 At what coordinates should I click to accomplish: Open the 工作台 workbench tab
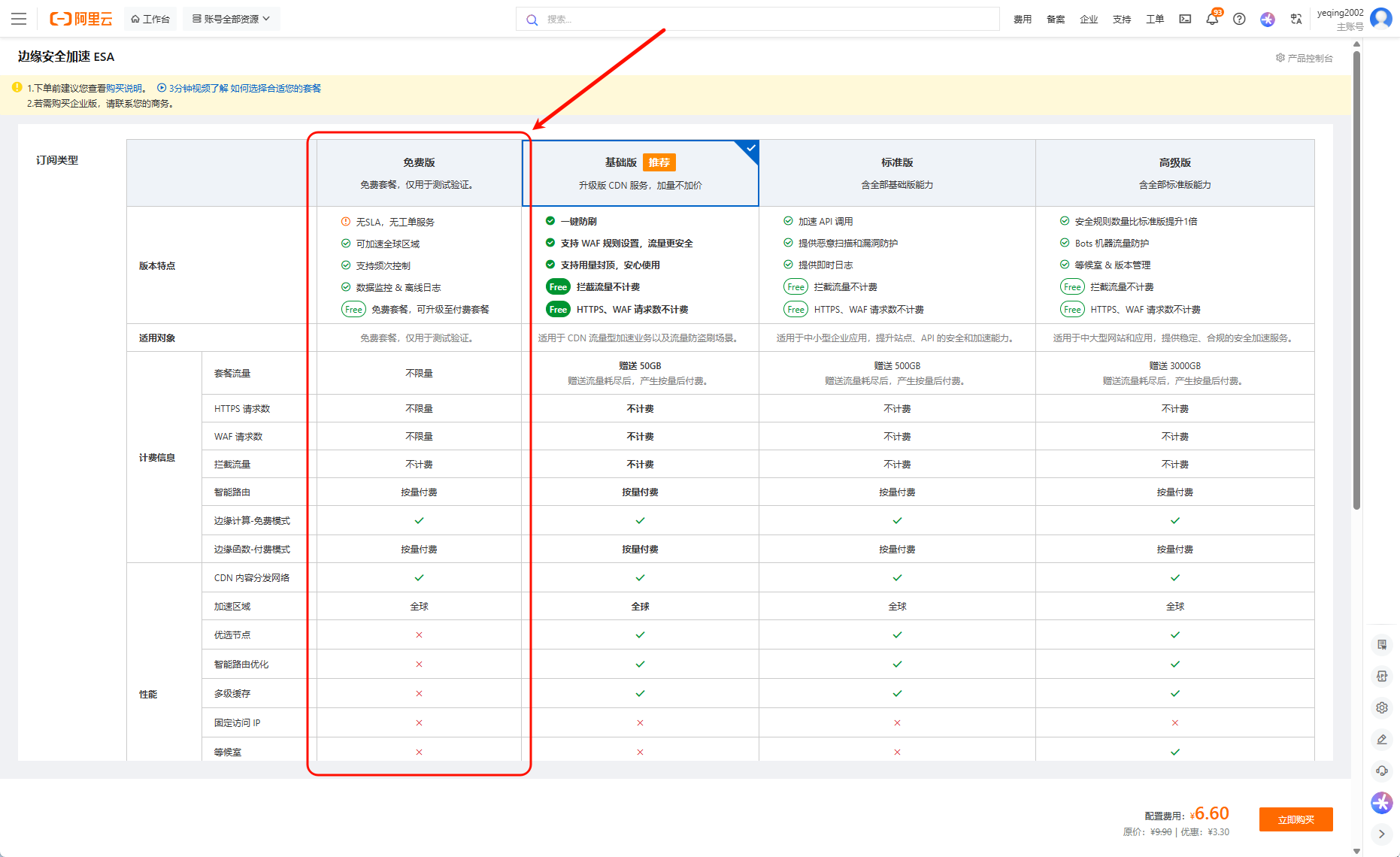pyautogui.click(x=150, y=19)
